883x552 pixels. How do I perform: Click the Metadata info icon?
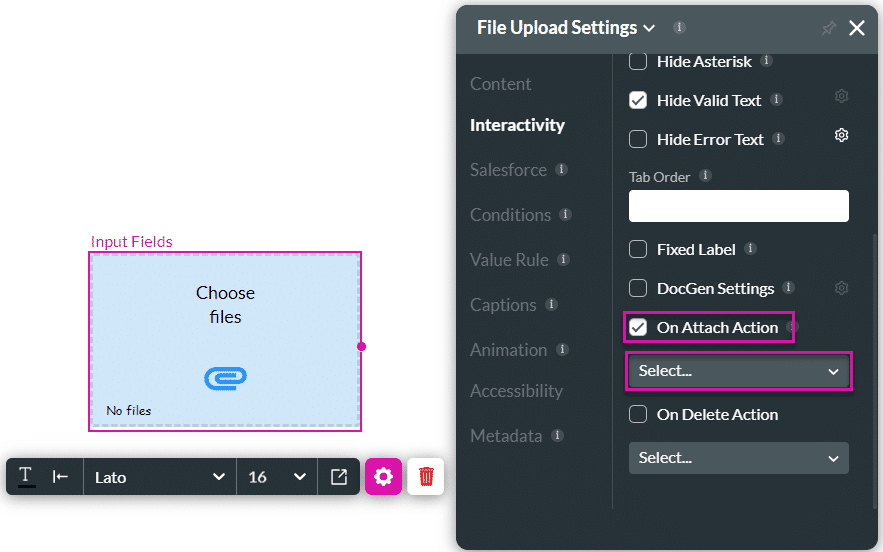[x=558, y=435]
